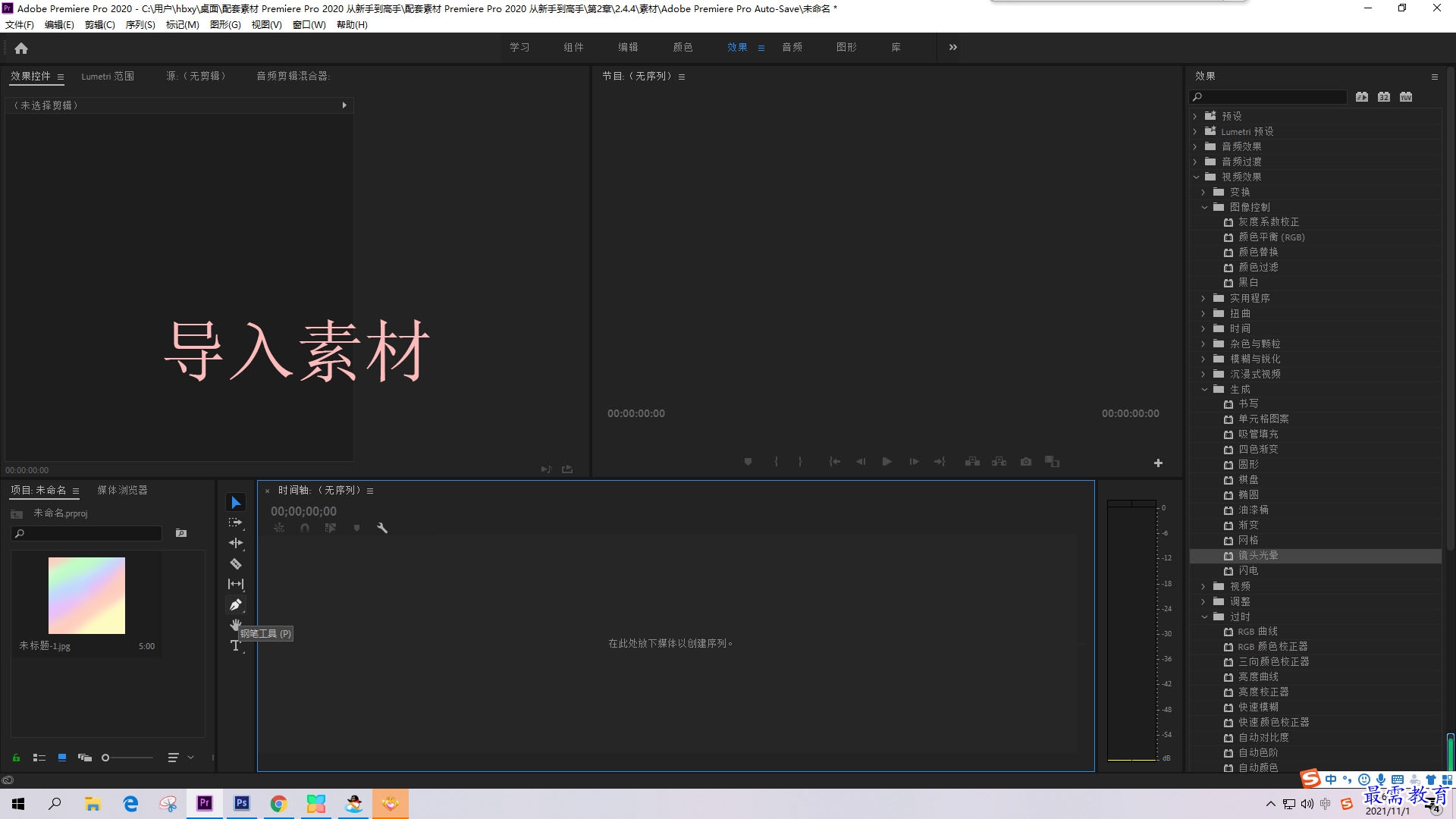Click the project panel search field
The image size is (1456, 819).
pyautogui.click(x=87, y=534)
